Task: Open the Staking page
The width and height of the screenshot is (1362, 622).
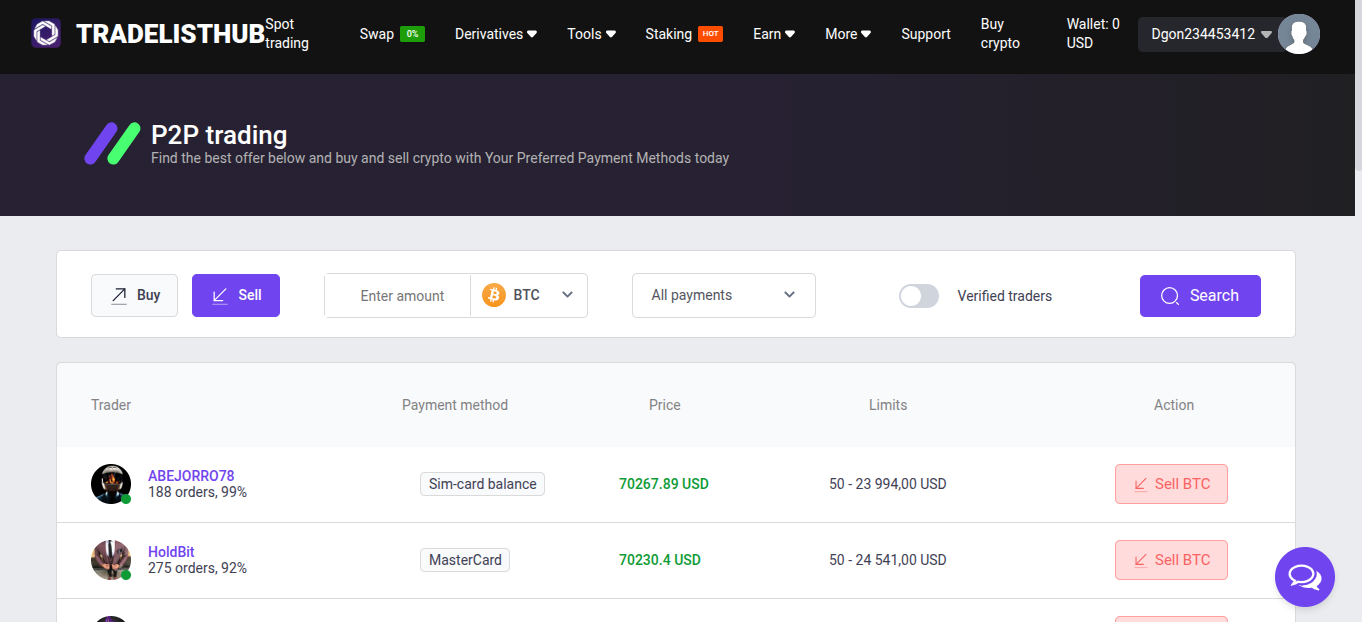Action: [x=668, y=34]
